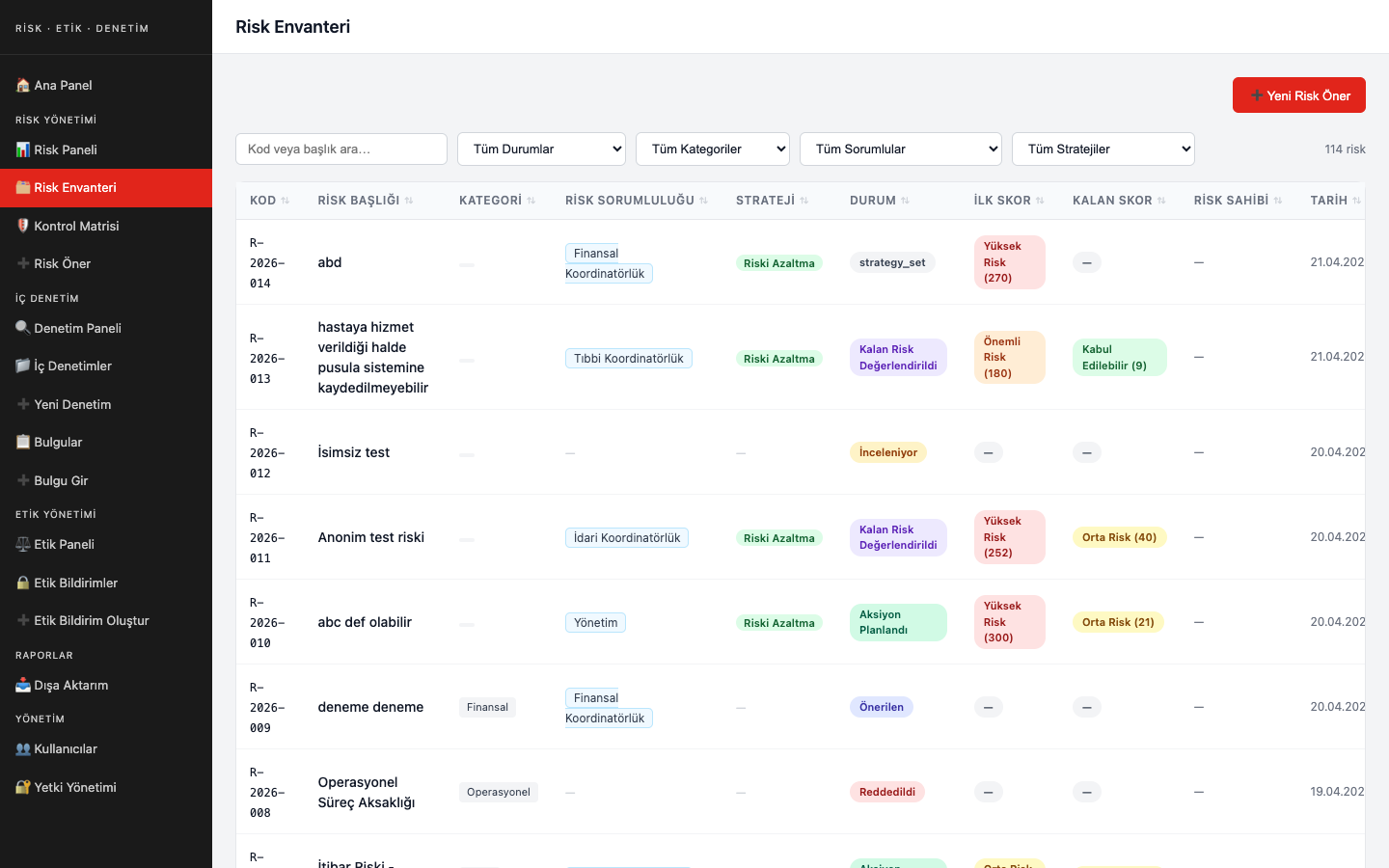Open the risk titled 'Anonim test riski'

(x=371, y=537)
